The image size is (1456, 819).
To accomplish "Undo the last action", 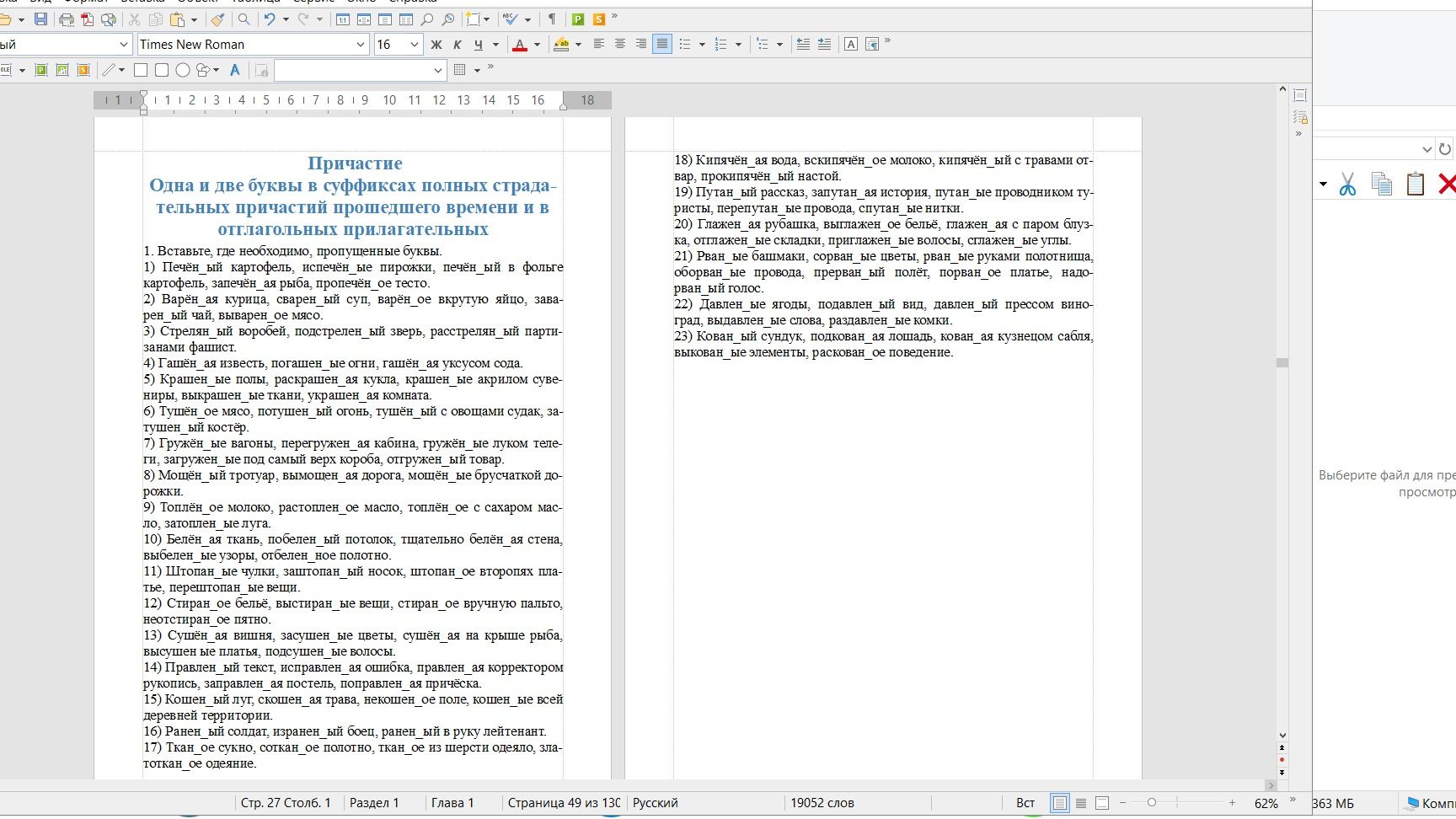I will pos(270,19).
